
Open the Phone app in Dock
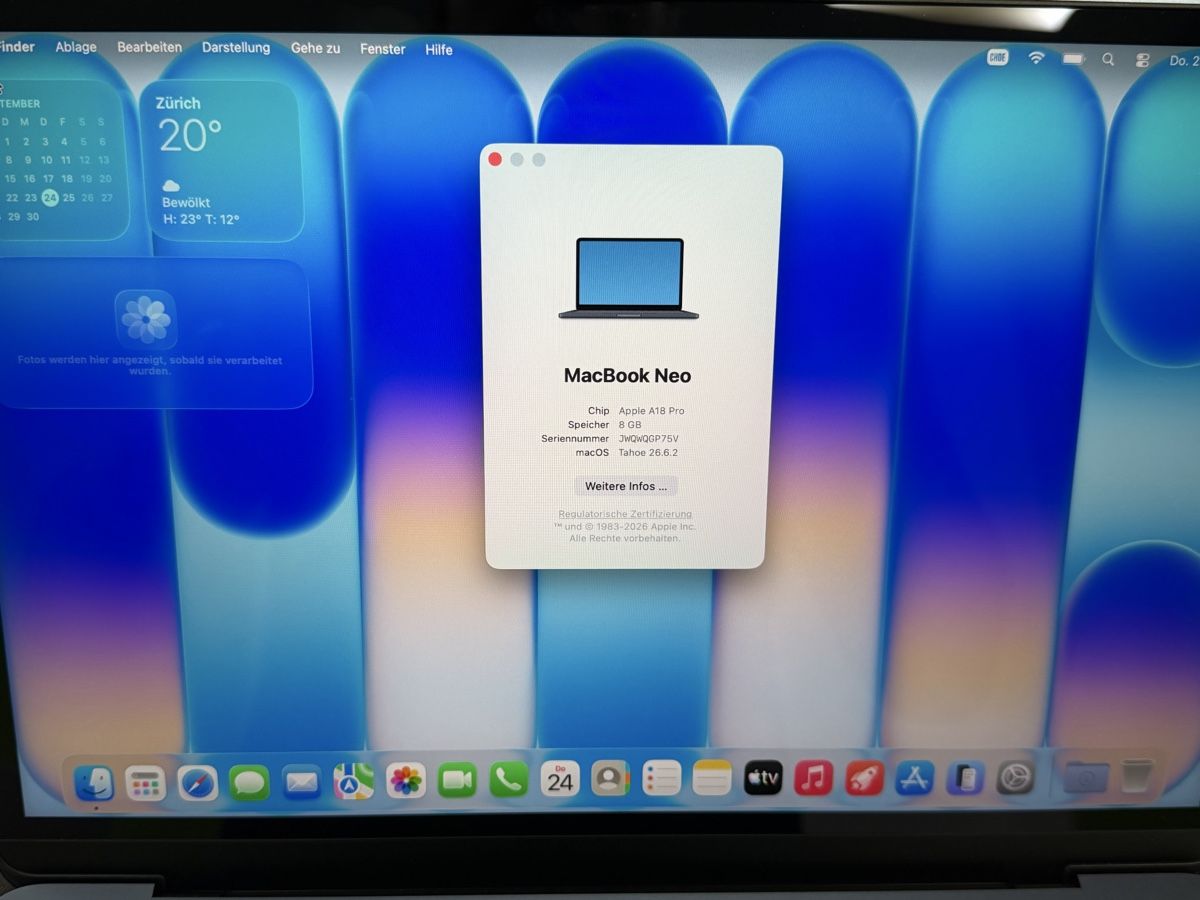[x=508, y=780]
